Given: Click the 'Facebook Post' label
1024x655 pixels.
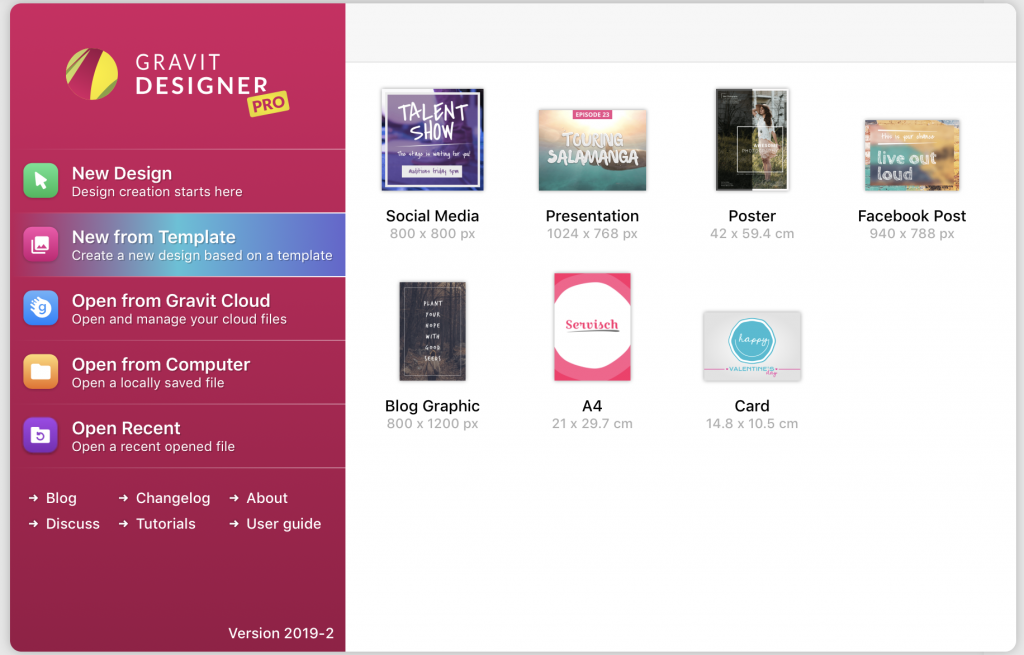Looking at the screenshot, I should pos(912,216).
